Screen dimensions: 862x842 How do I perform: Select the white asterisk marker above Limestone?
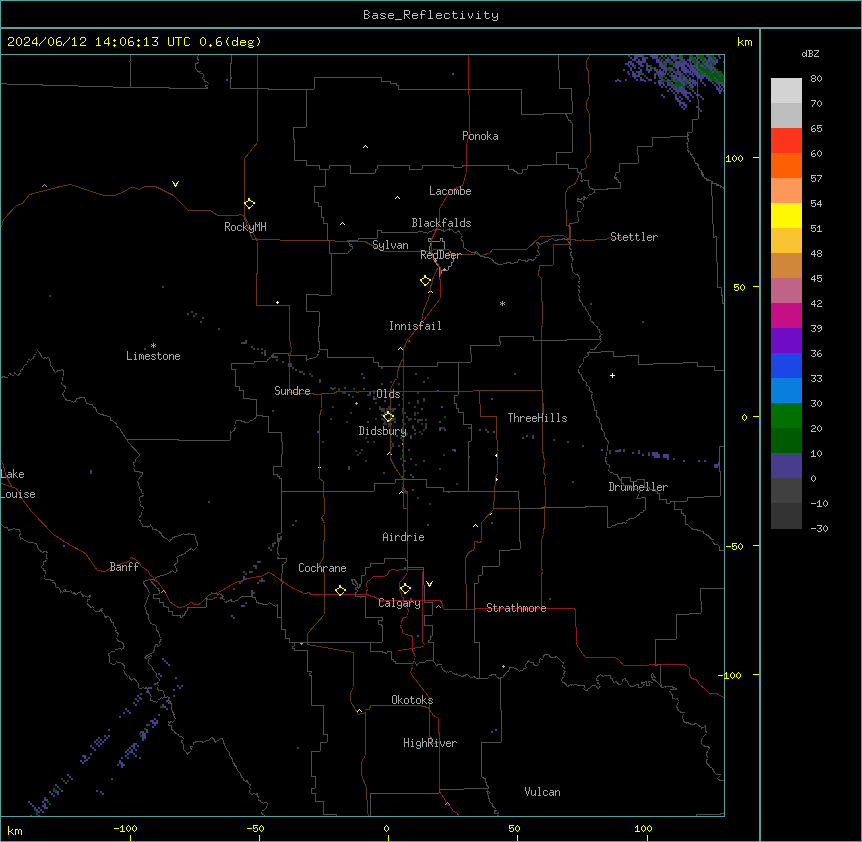[x=153, y=345]
